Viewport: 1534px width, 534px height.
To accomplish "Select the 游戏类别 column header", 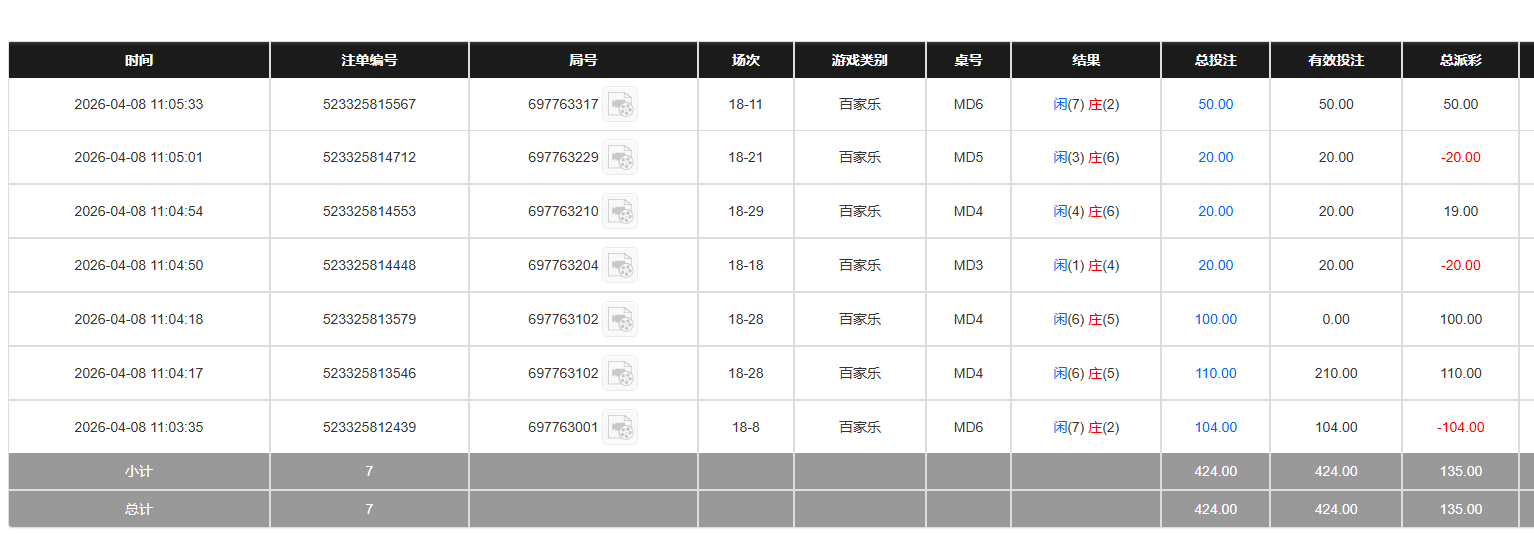I will click(x=859, y=60).
